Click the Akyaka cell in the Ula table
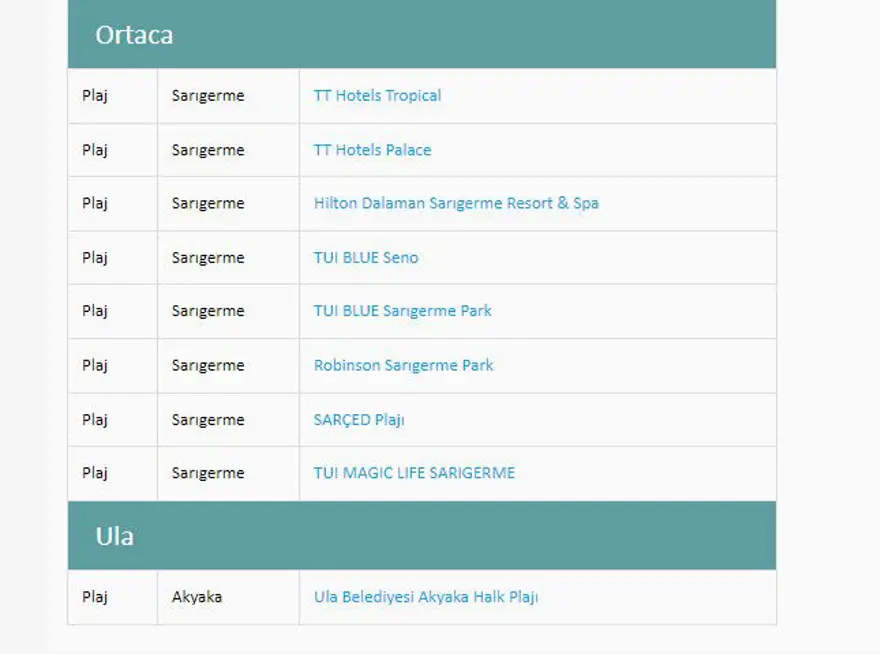Viewport: 880px width, 654px height. click(x=197, y=597)
